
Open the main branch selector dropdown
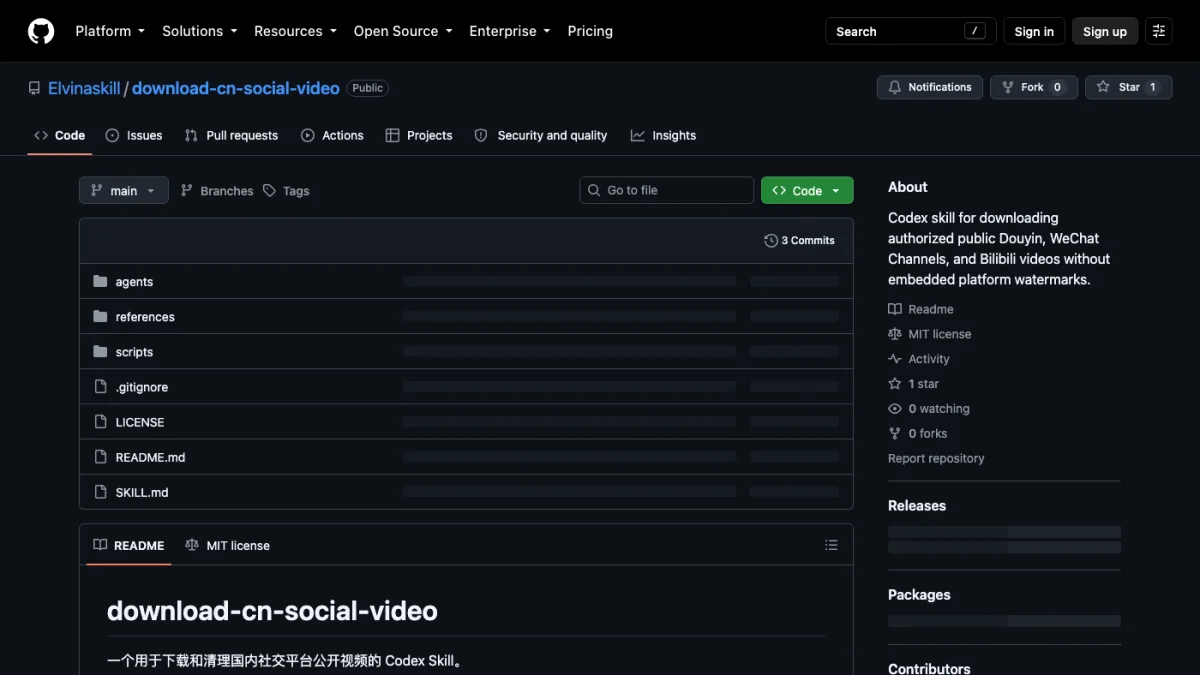pyautogui.click(x=124, y=190)
